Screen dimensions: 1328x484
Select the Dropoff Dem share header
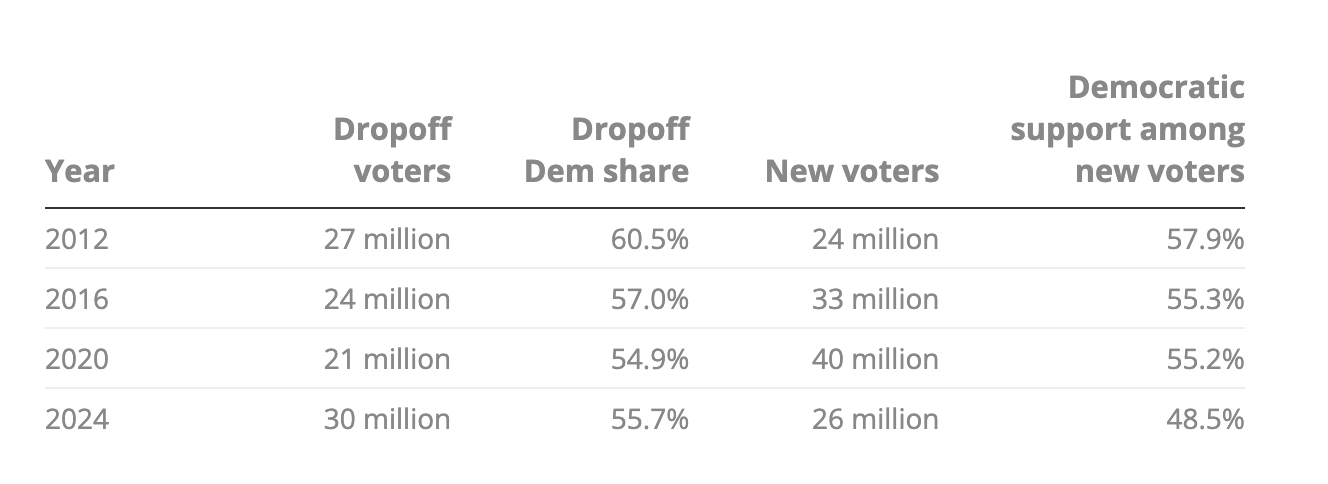(x=607, y=150)
